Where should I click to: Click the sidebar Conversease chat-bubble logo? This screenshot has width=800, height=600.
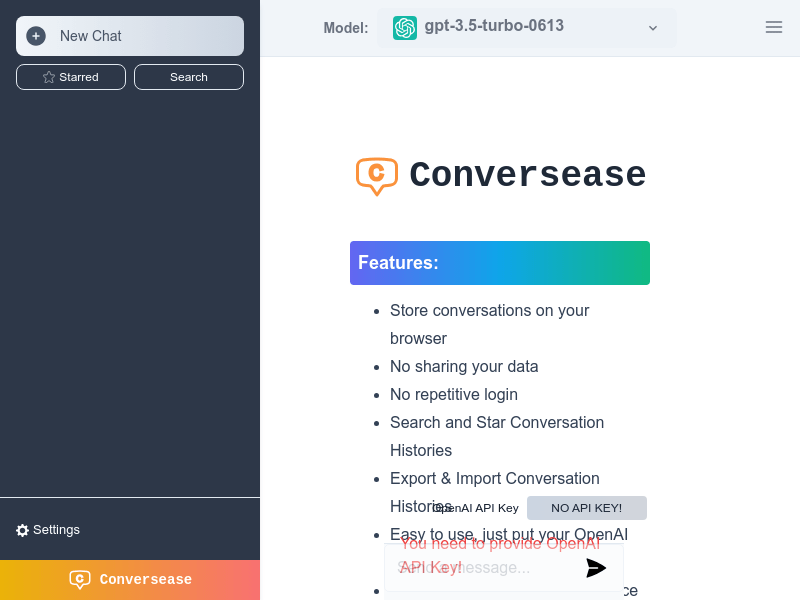coord(80,580)
